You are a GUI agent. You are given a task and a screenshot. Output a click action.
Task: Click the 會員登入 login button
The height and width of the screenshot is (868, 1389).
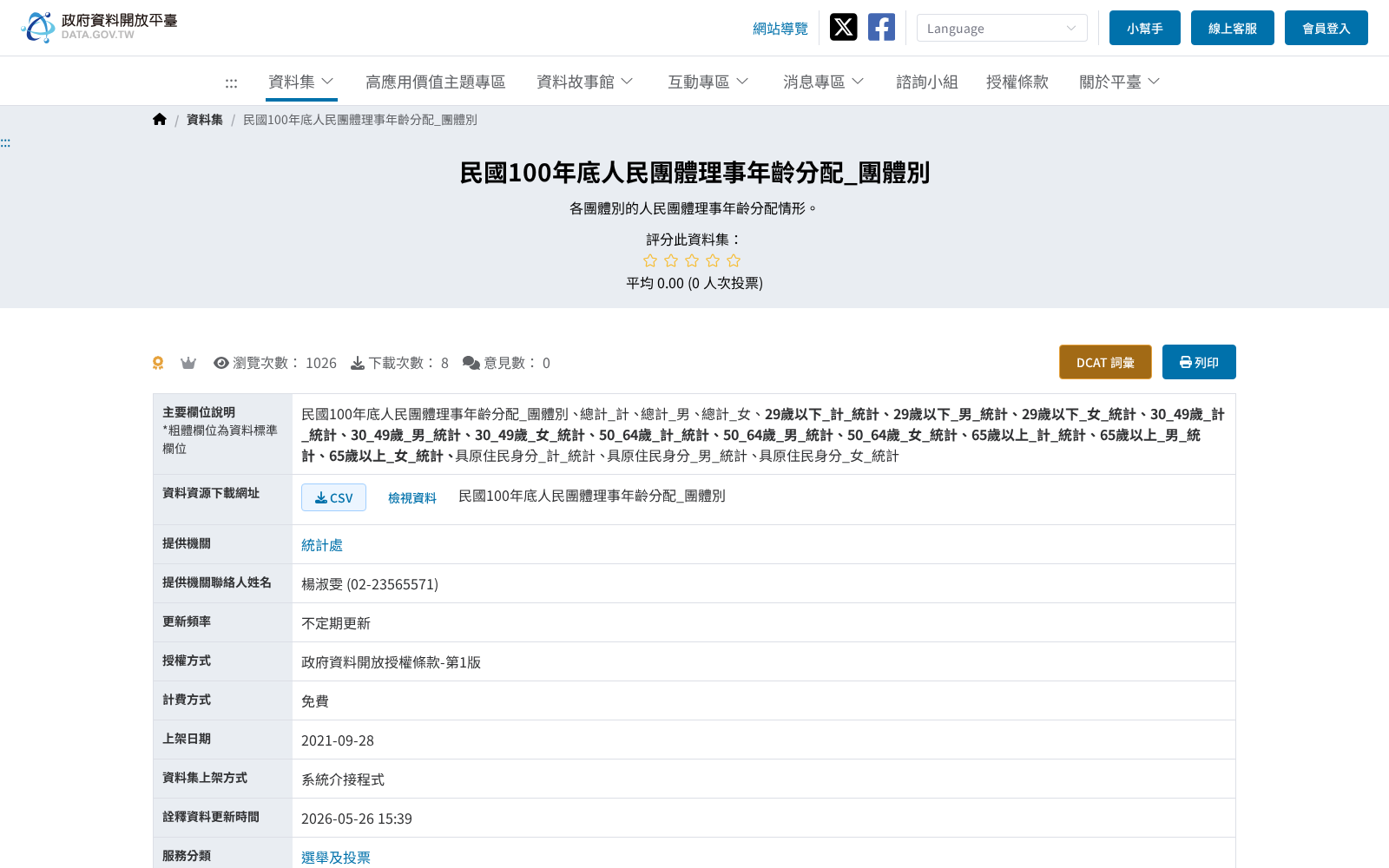[1326, 28]
